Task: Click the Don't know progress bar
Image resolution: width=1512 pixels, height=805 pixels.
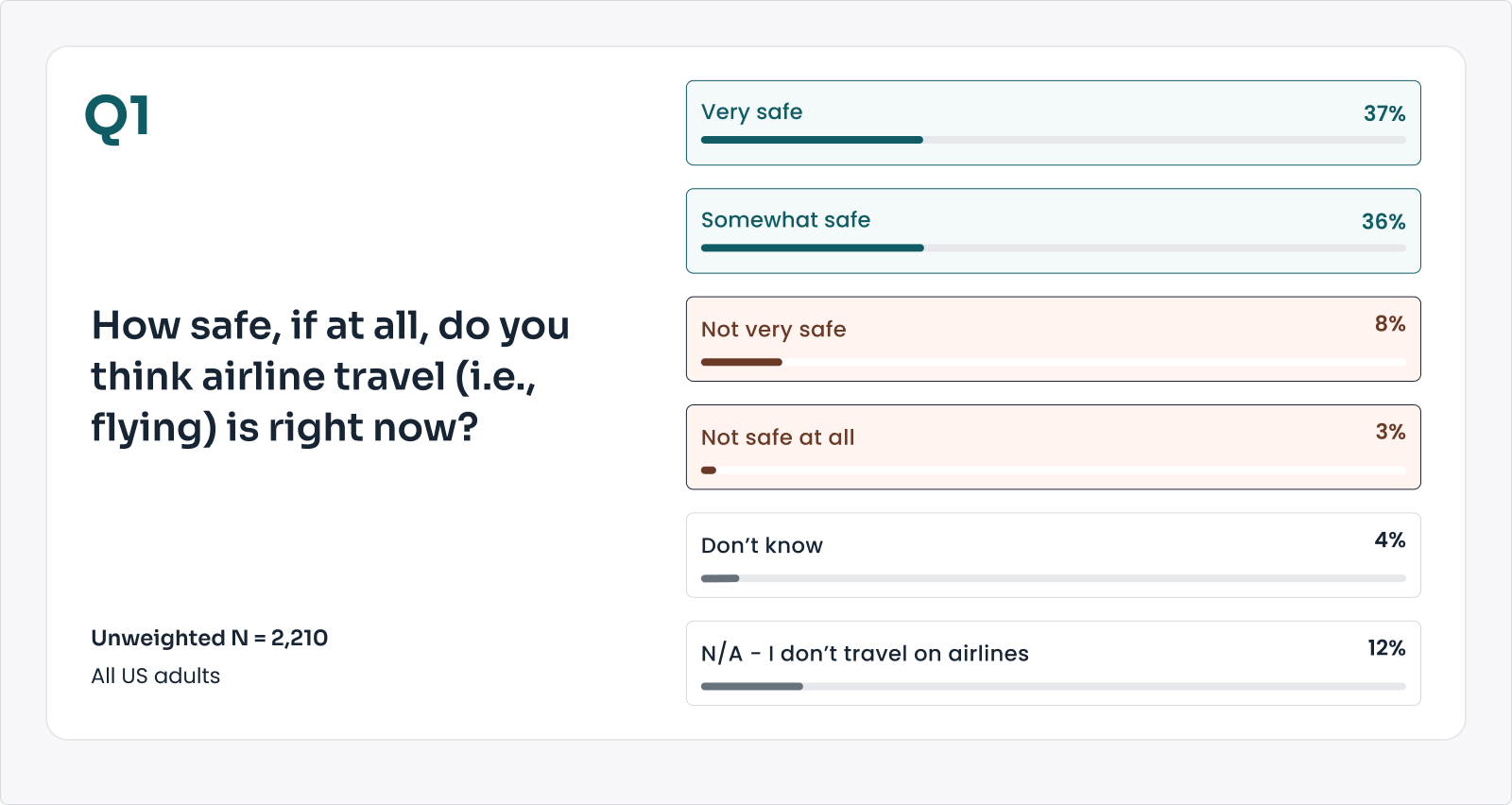Action: [1053, 578]
